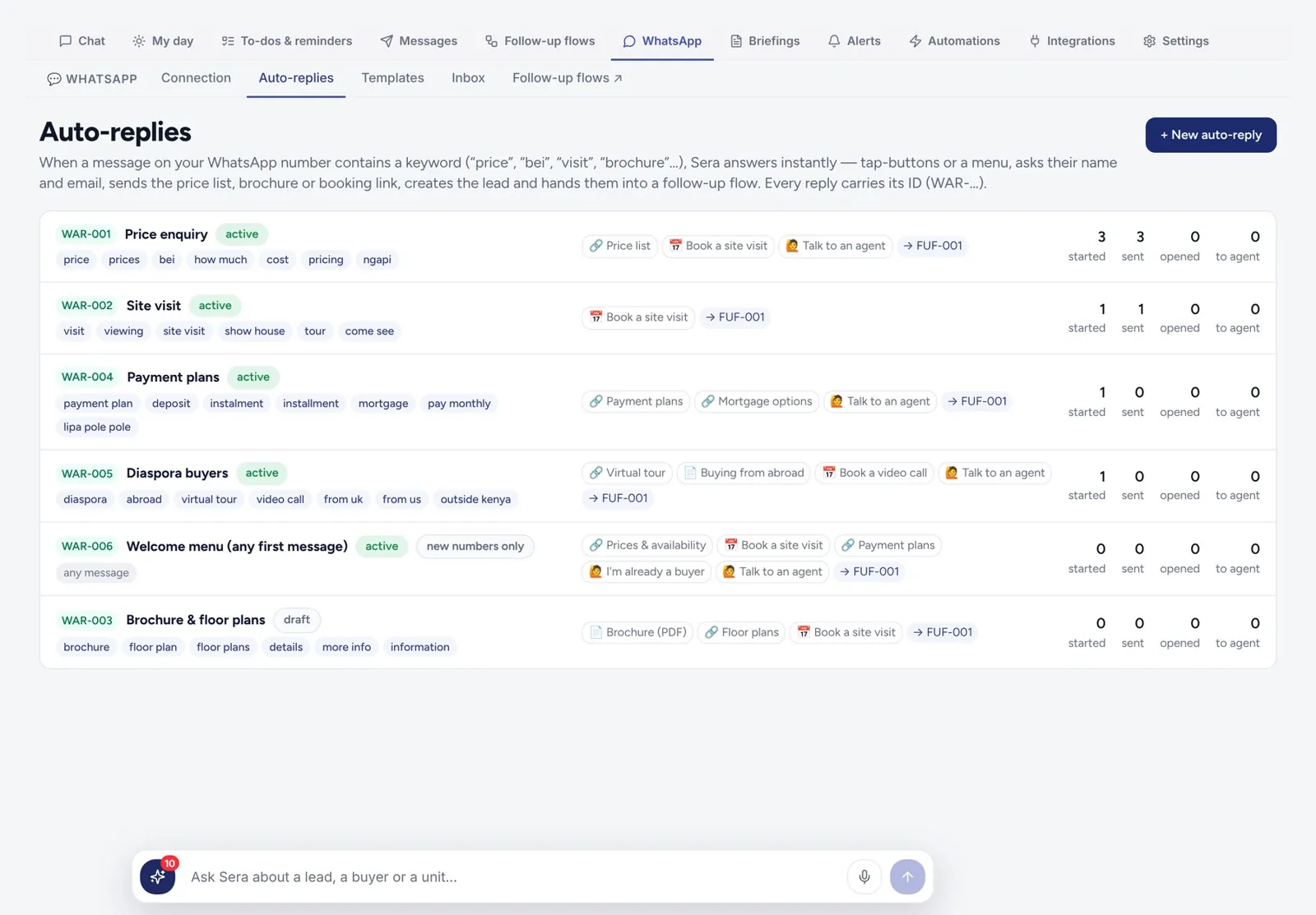
Task: Open the WAR-004 Payment plans rule
Action: 658,402
